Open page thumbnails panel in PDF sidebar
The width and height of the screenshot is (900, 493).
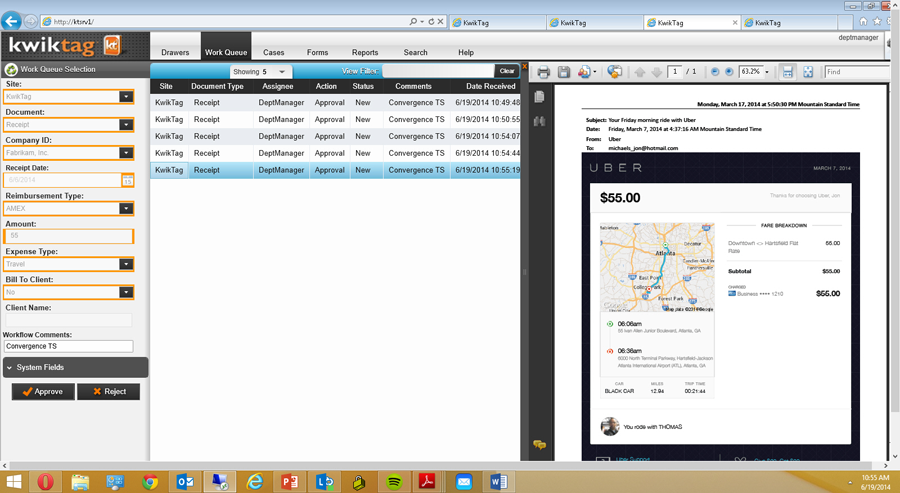(x=539, y=96)
